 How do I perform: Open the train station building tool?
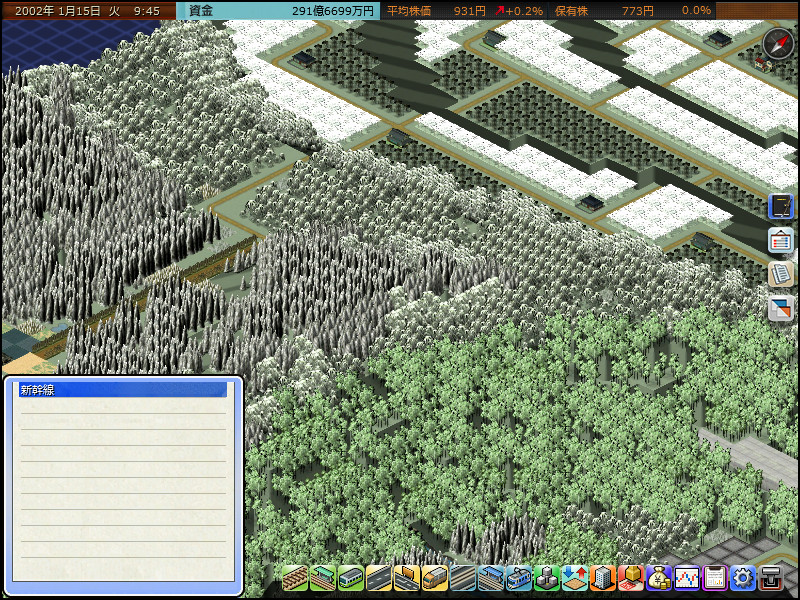(x=323, y=578)
